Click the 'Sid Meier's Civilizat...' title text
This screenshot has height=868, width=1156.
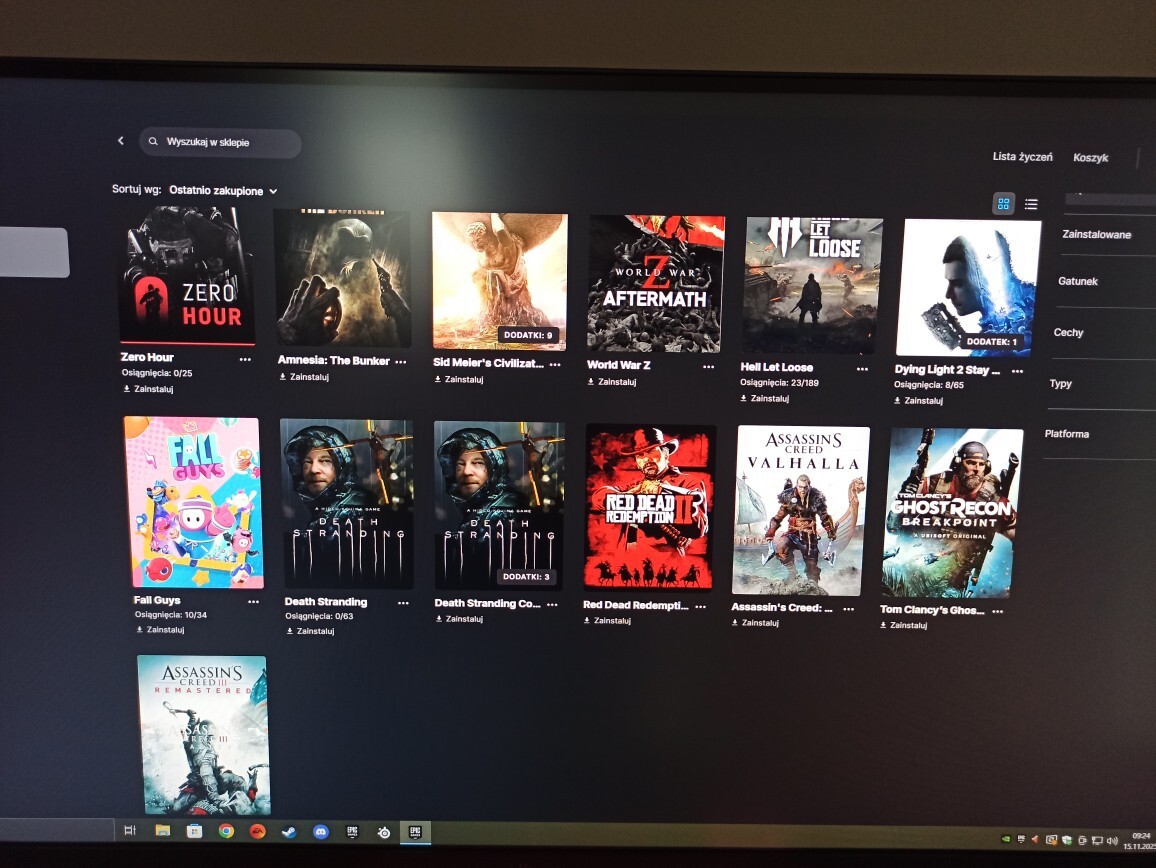(x=488, y=363)
